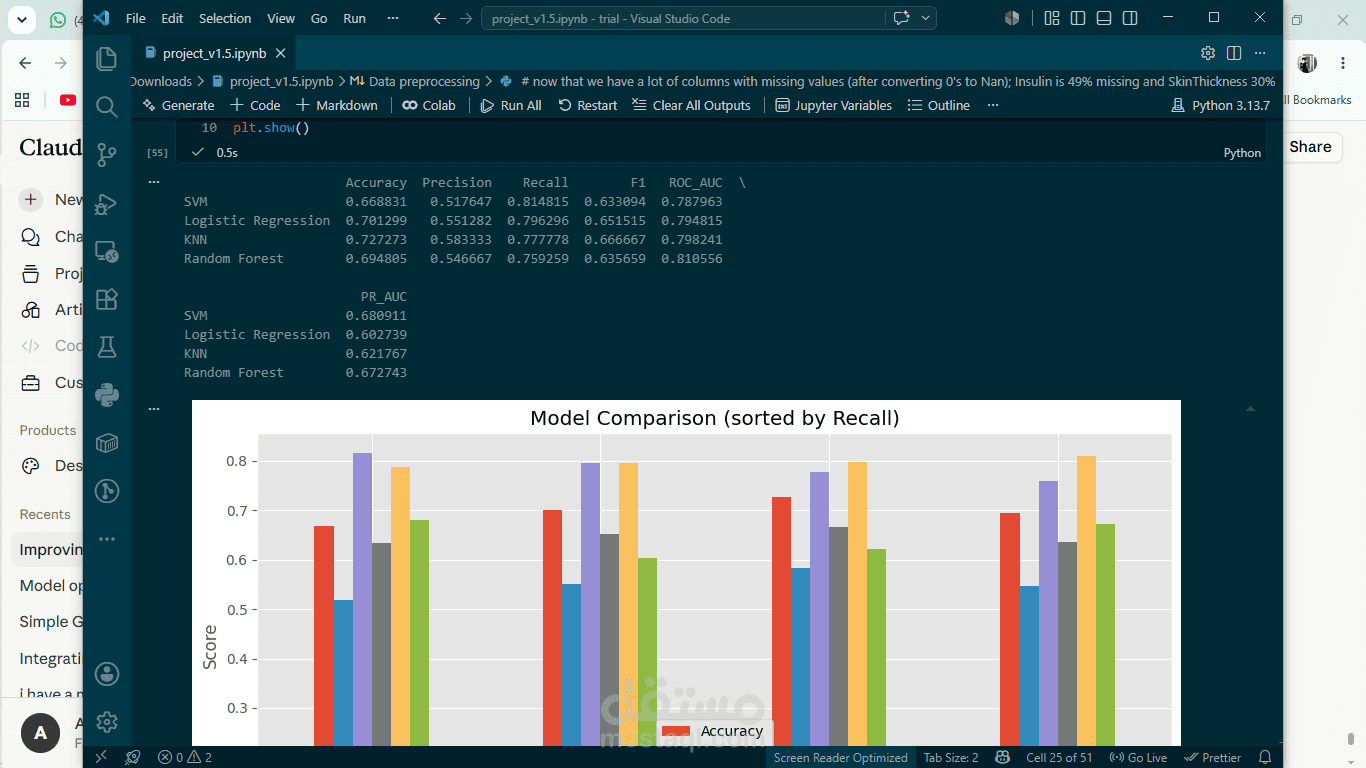Toggle the bottom panel visibility
Viewport: 1366px width, 768px height.
(x=1104, y=18)
